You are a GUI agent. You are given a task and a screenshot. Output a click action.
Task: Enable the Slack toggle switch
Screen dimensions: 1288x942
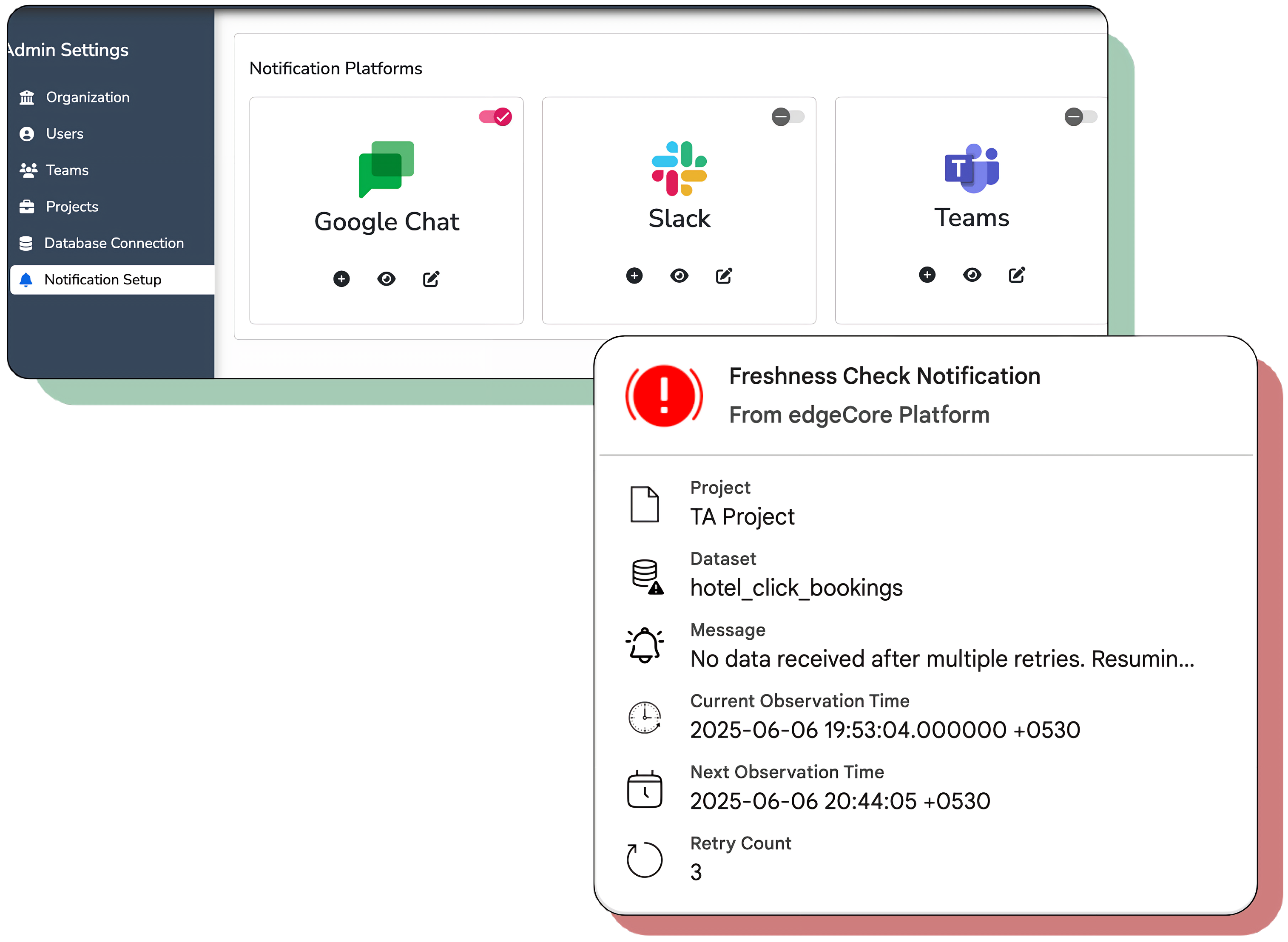[x=788, y=117]
